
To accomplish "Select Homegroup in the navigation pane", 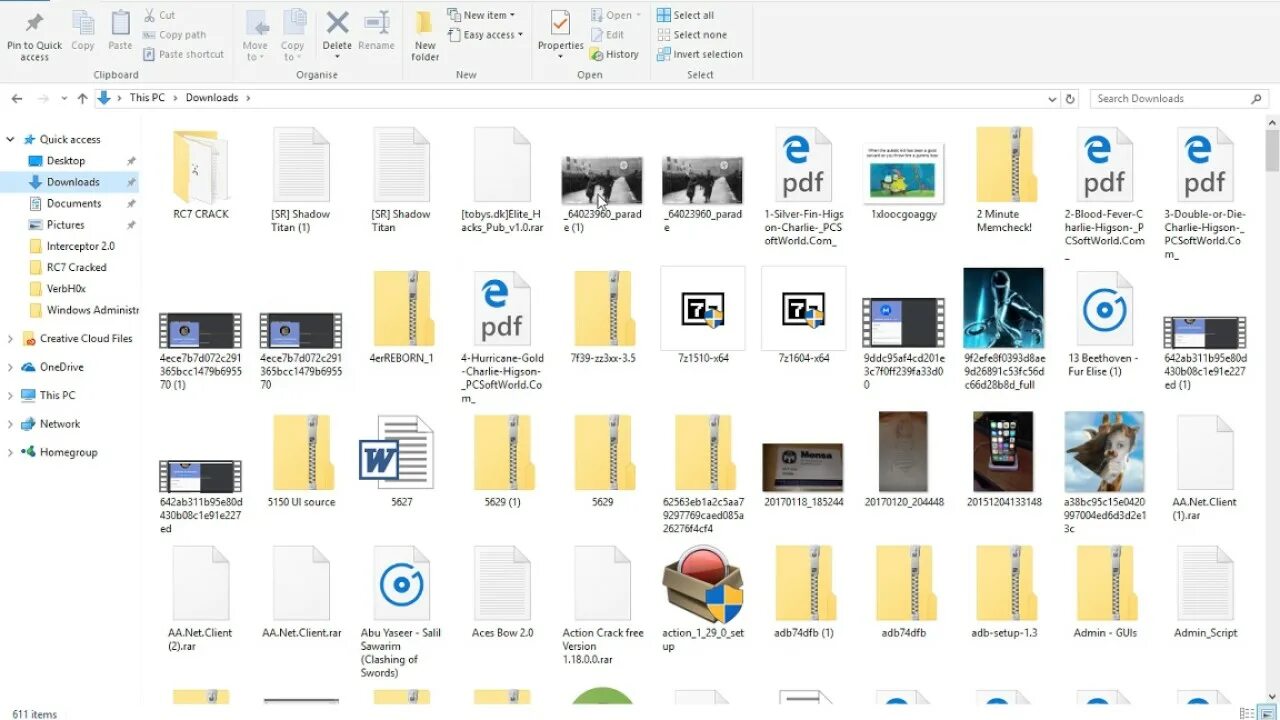I will coord(68,452).
